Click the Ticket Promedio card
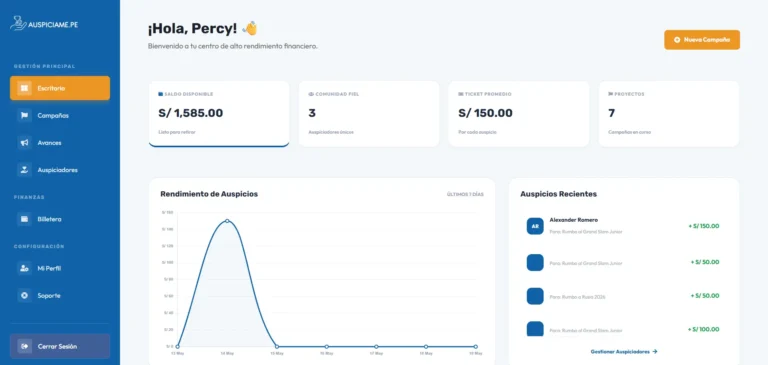The image size is (768, 365). tap(519, 114)
